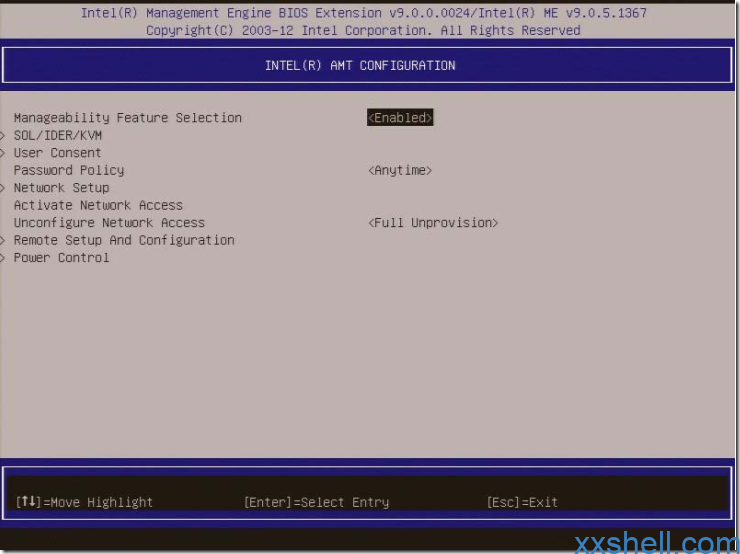This screenshot has width=740, height=554.
Task: Expand the arrow beside SOL/IDER/KVM
Action: coord(2,136)
